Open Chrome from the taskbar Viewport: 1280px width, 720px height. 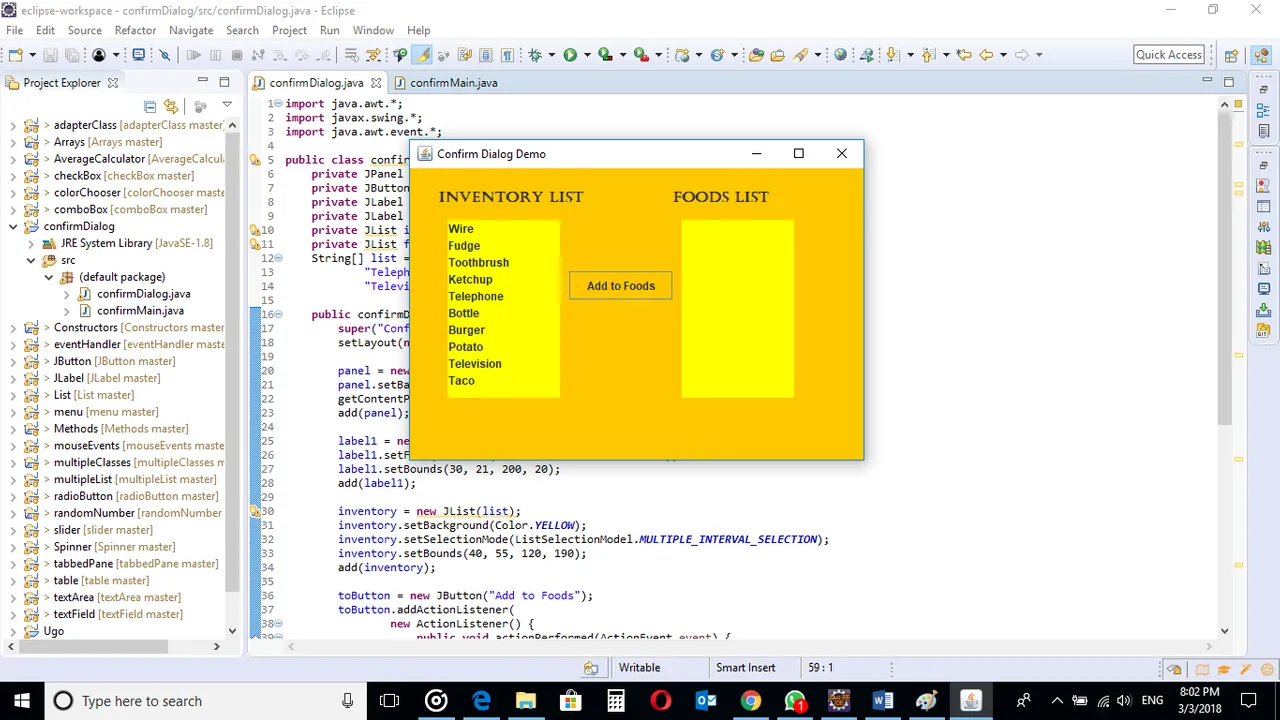750,701
